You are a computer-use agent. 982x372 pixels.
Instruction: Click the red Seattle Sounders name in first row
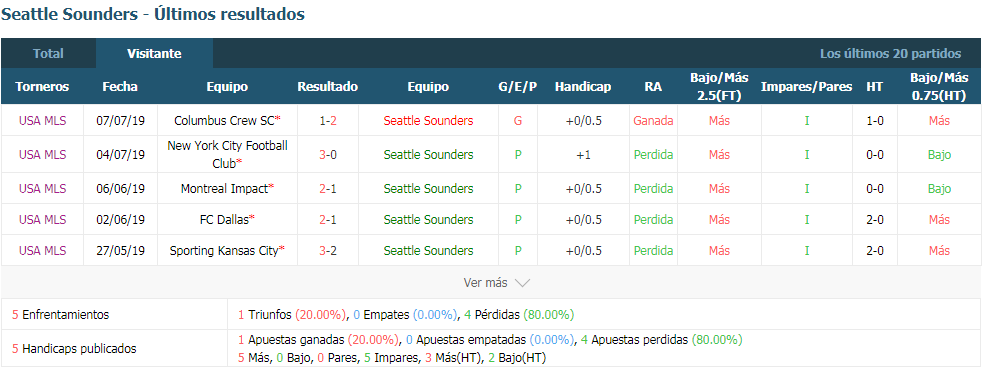[428, 120]
